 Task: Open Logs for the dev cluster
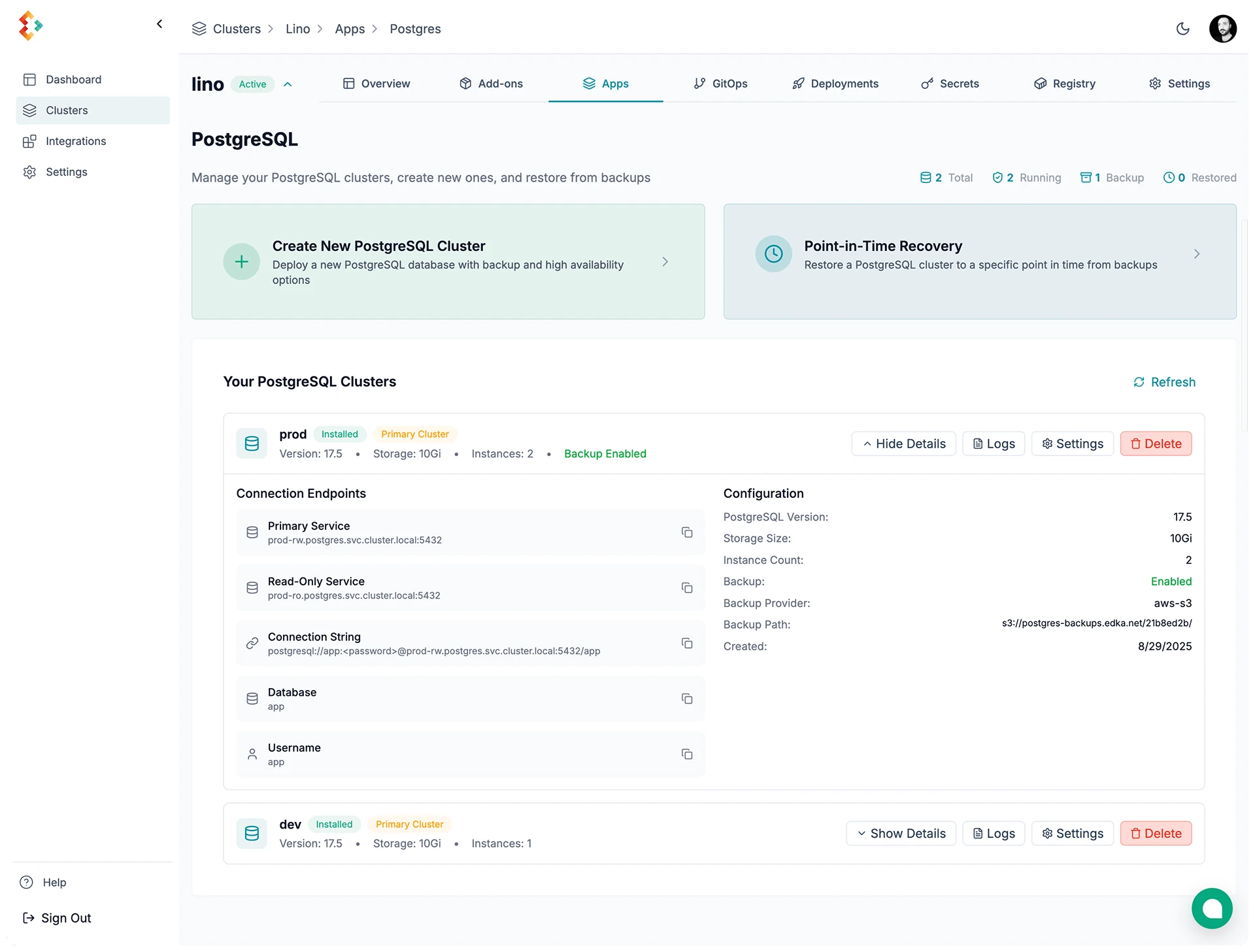tap(994, 833)
